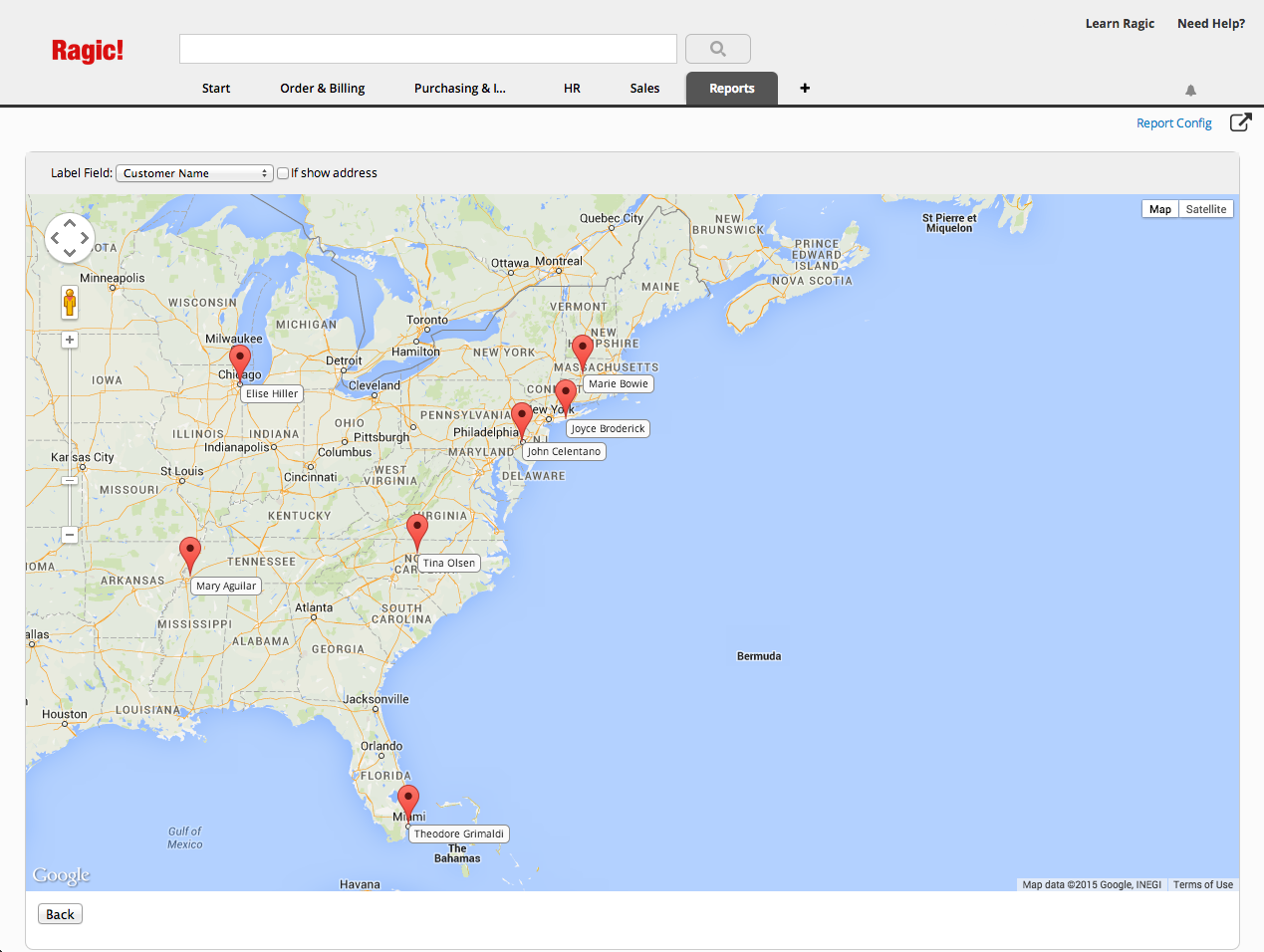This screenshot has height=952, width=1264.
Task: Click the map pan control
Action: click(70, 238)
